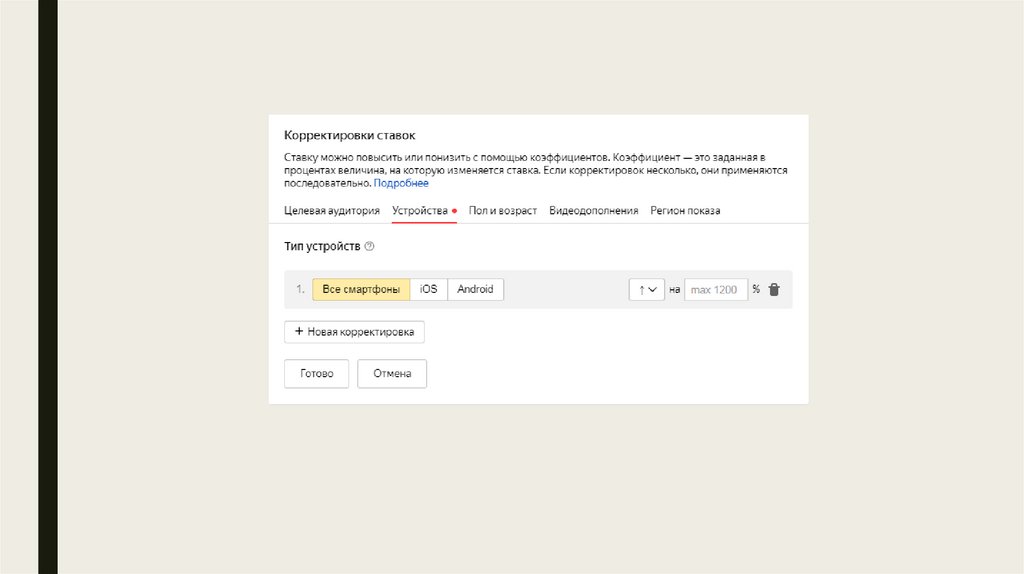Click the help icon beside Тип устройств

tap(369, 246)
